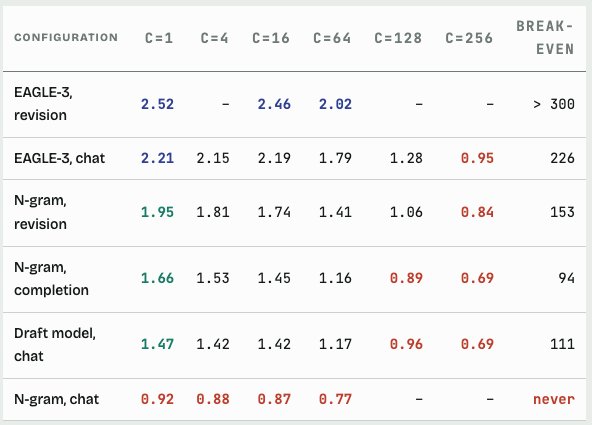Select the red 'never' break-even cell
This screenshot has height=425, width=592.
point(554,399)
